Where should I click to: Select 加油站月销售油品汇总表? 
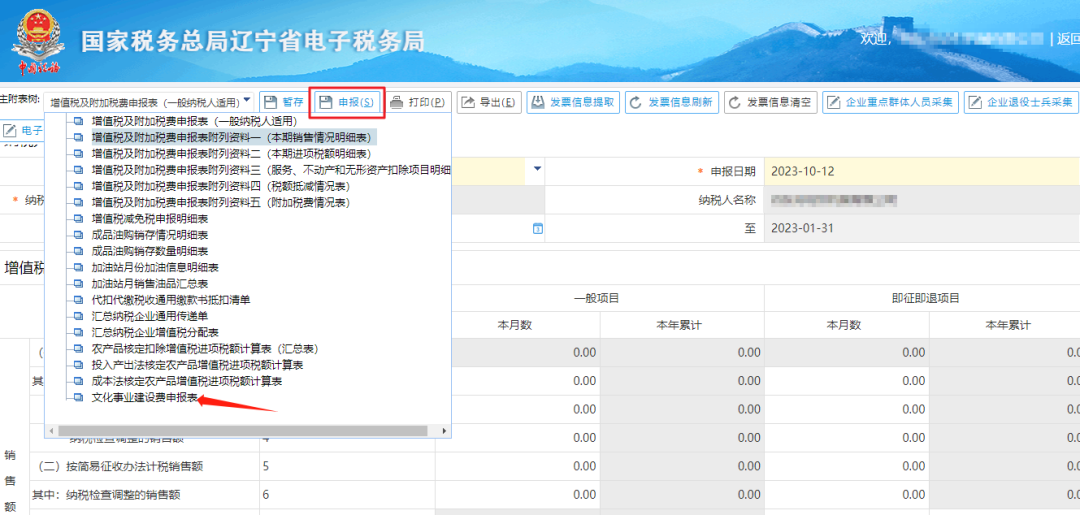[x=149, y=283]
